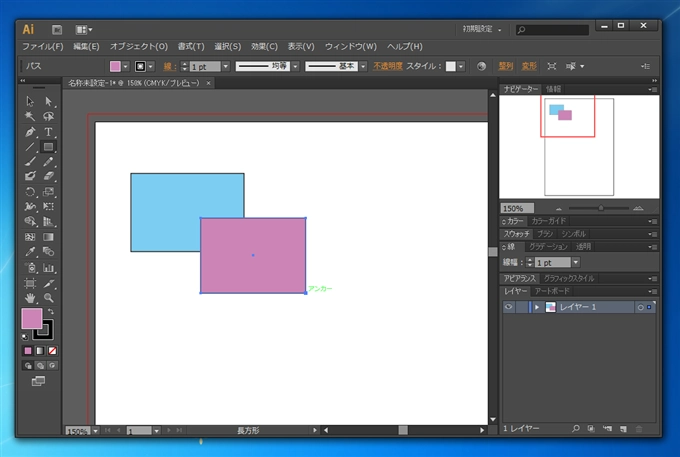Image resolution: width=680 pixels, height=457 pixels.
Task: Open the 効果(C) menu
Action: point(264,46)
